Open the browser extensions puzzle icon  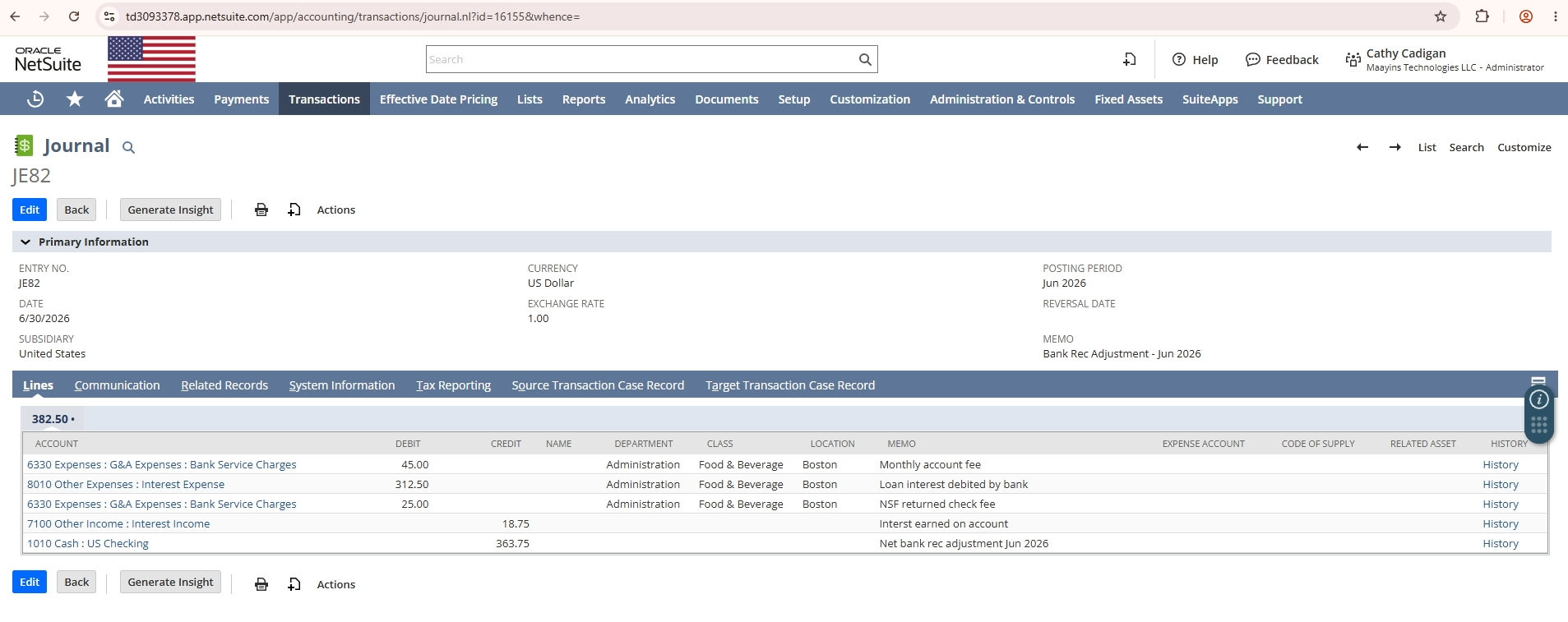pos(1482,16)
